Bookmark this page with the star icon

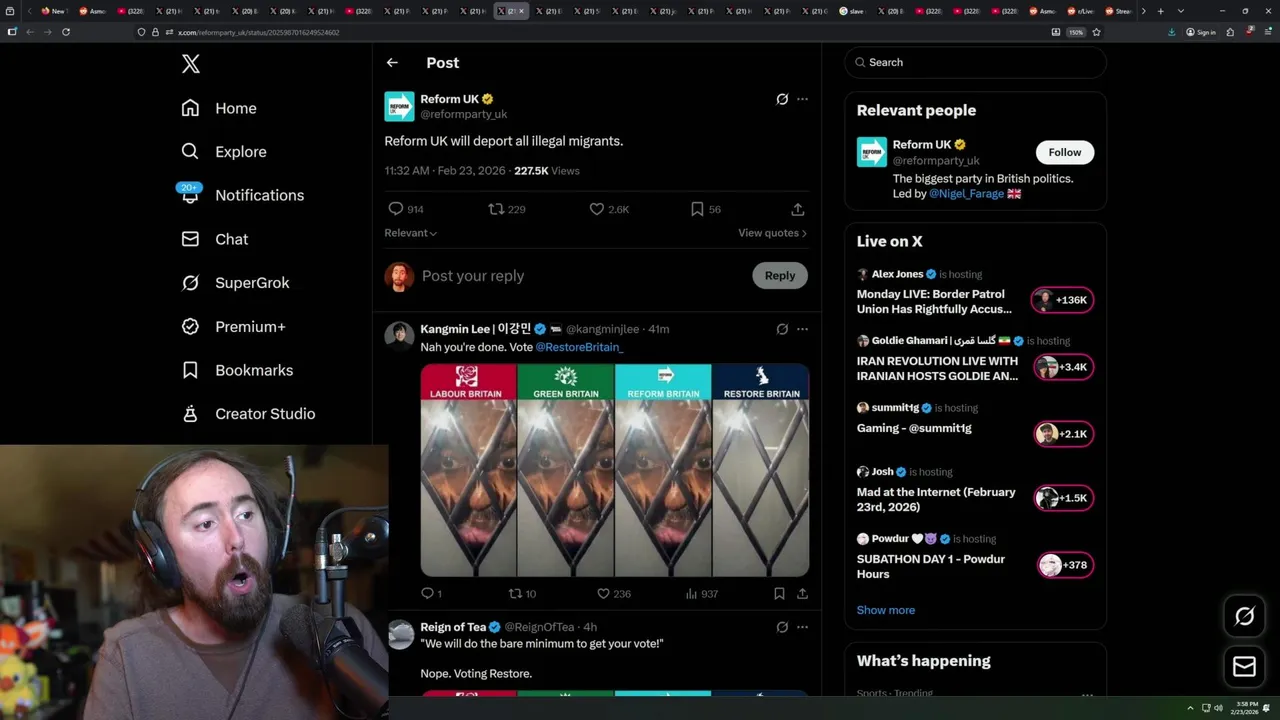click(x=1096, y=32)
